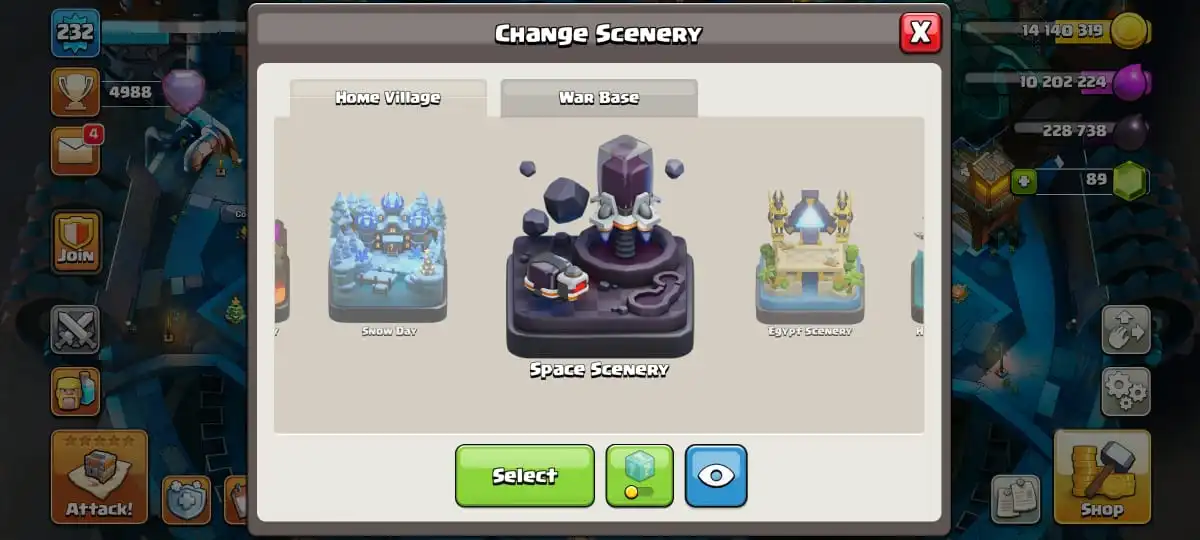
Task: Tap the Join clan shield icon
Action: [x=76, y=241]
